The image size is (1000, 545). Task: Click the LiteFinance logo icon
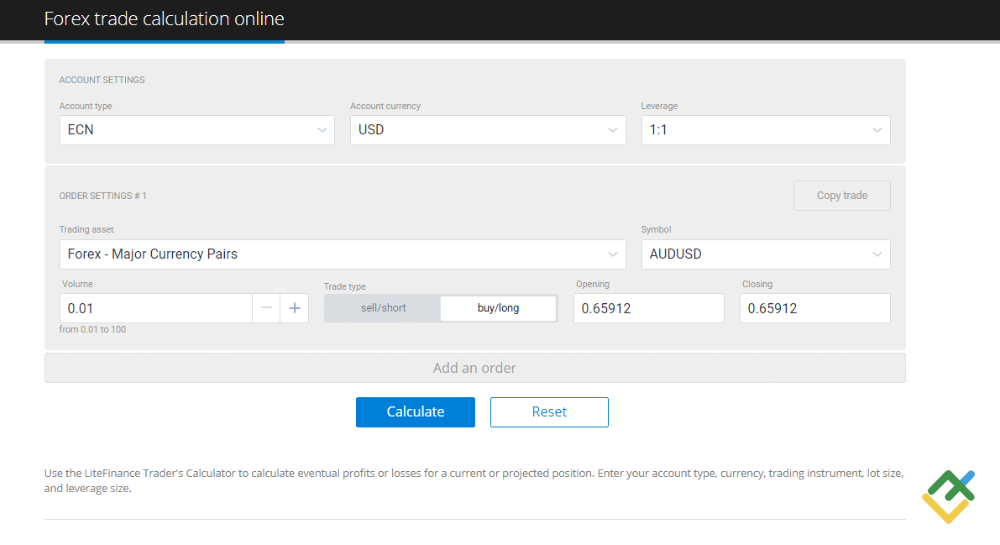[948, 495]
